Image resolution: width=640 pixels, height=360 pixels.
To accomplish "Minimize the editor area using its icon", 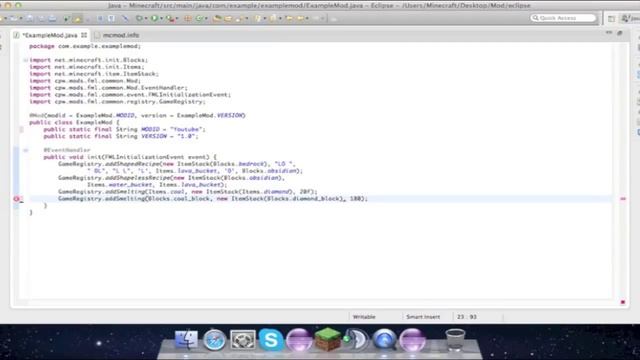I will (x=609, y=33).
